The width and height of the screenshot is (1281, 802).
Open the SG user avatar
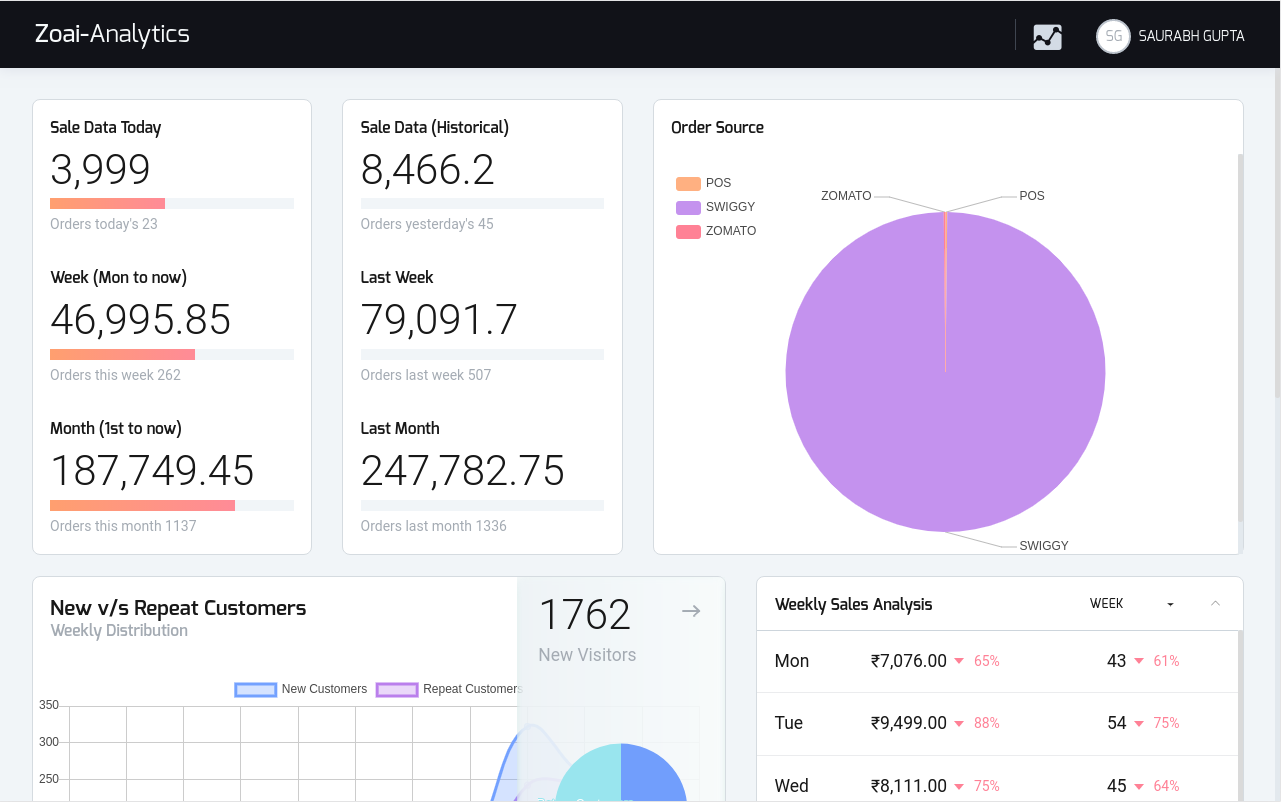(1113, 36)
